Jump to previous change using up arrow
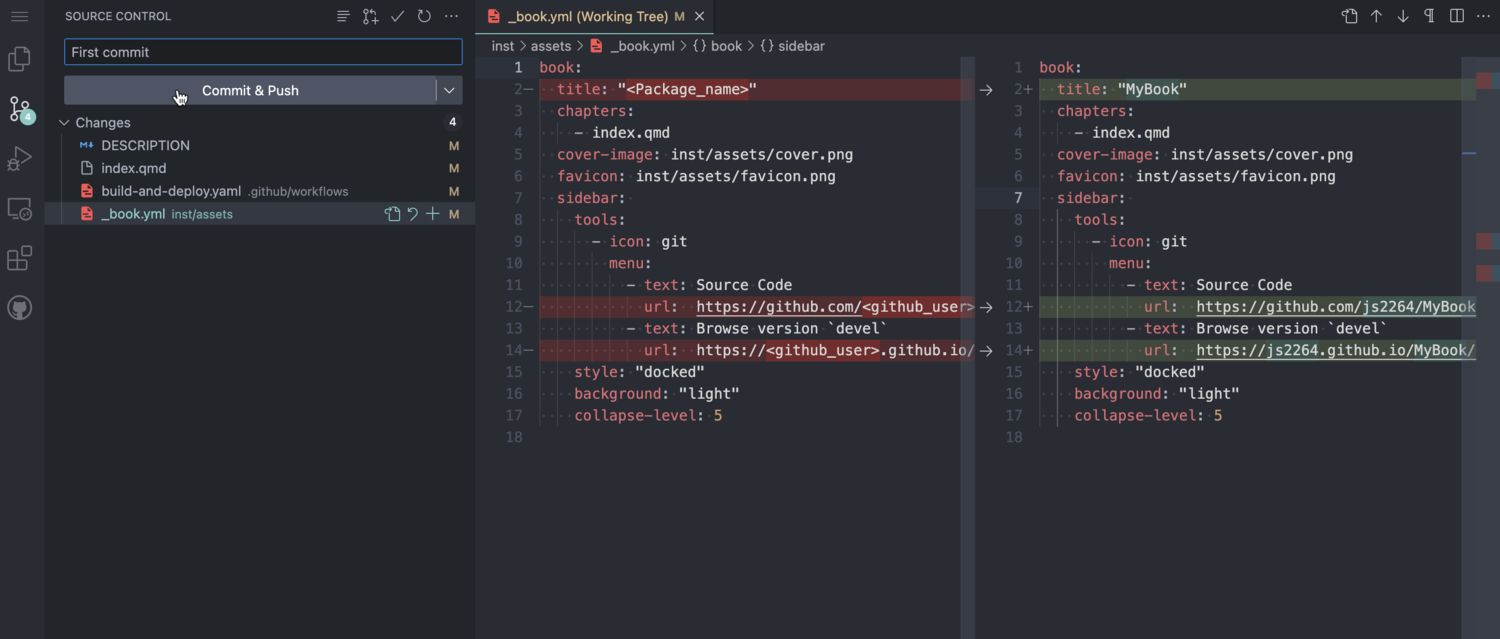1500x639 pixels. point(1376,16)
